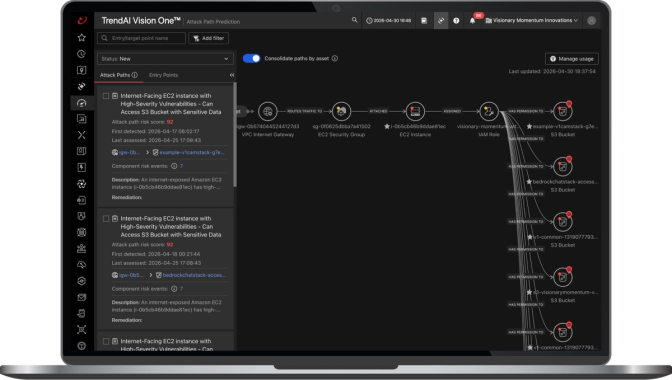Screen dimensions: 672x380
Task: Click the Trend Micro logo in the sidebar
Action: [x=82, y=20]
